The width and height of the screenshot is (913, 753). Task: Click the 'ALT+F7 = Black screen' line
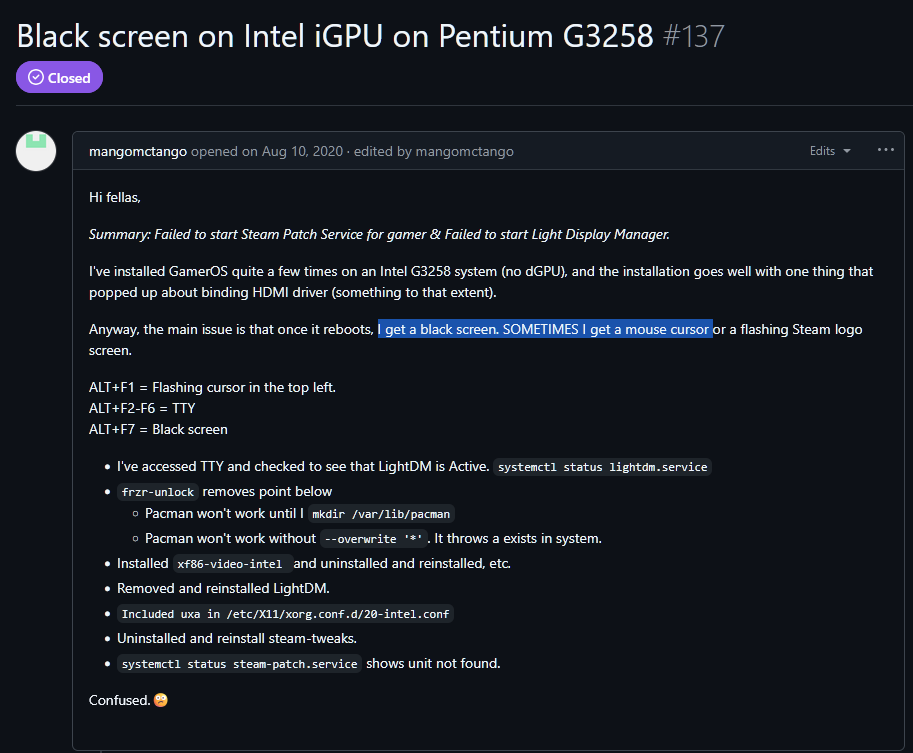(x=158, y=429)
